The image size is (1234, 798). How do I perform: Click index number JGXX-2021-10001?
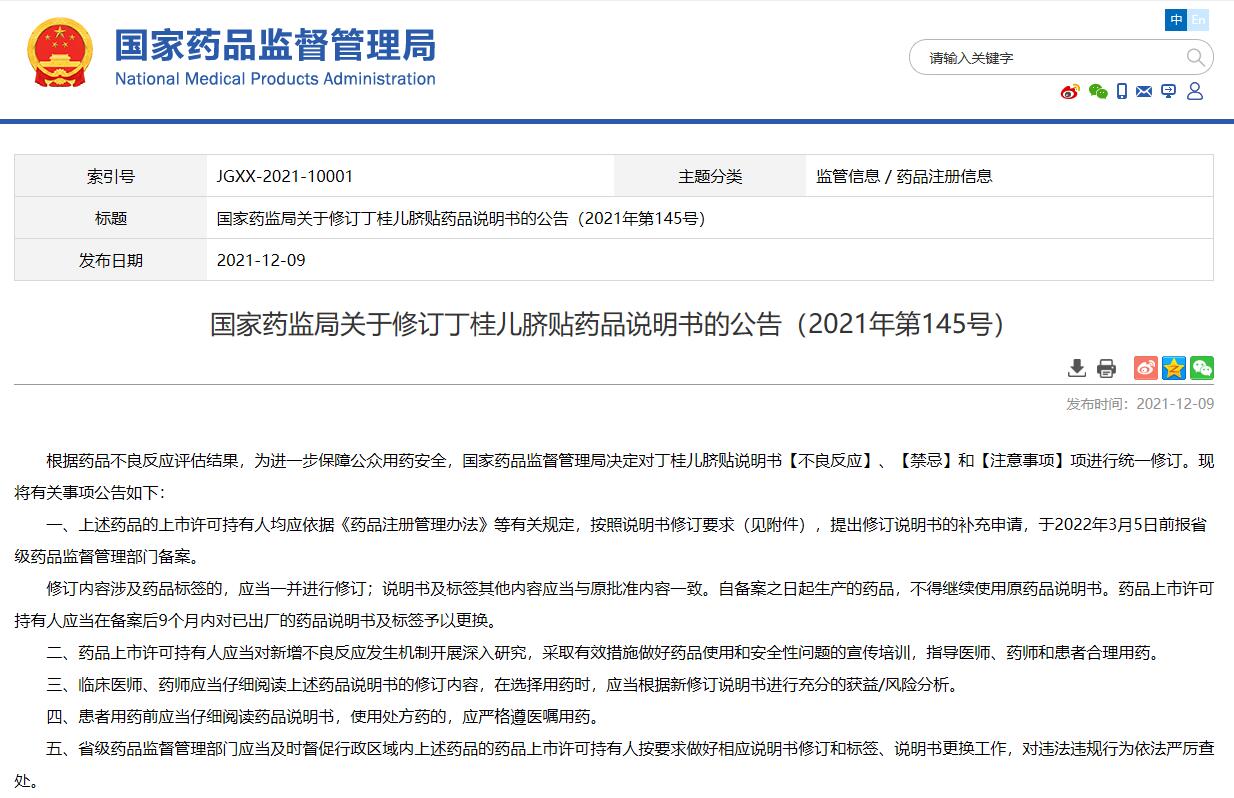point(285,177)
